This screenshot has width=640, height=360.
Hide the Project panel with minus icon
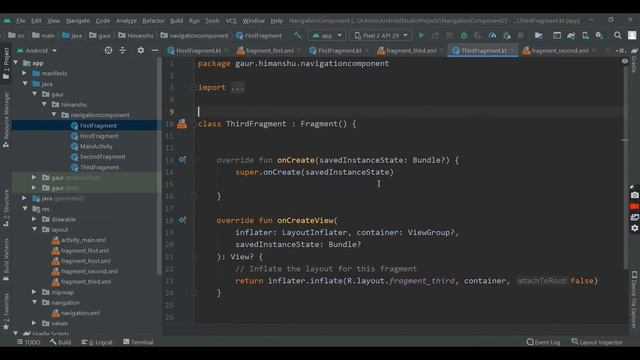click(155, 50)
